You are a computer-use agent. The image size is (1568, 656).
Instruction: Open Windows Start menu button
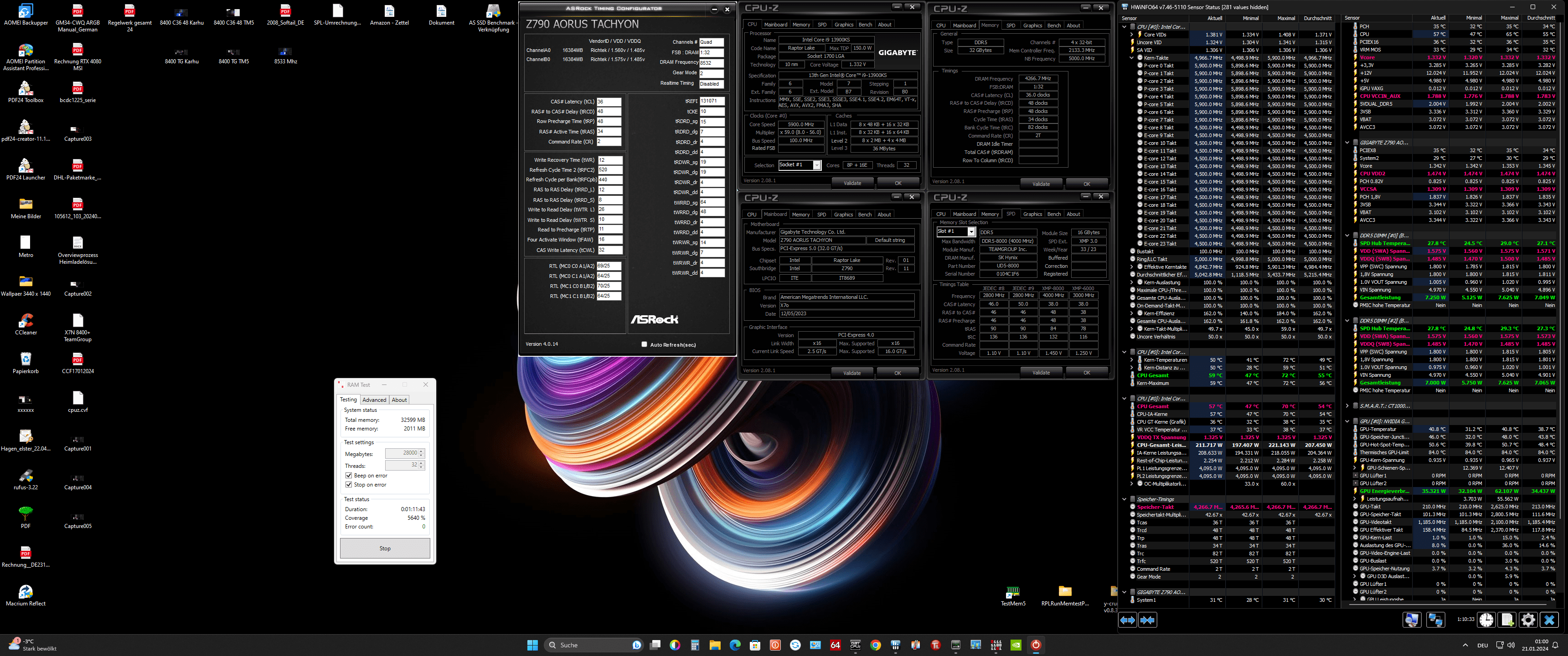(x=532, y=645)
